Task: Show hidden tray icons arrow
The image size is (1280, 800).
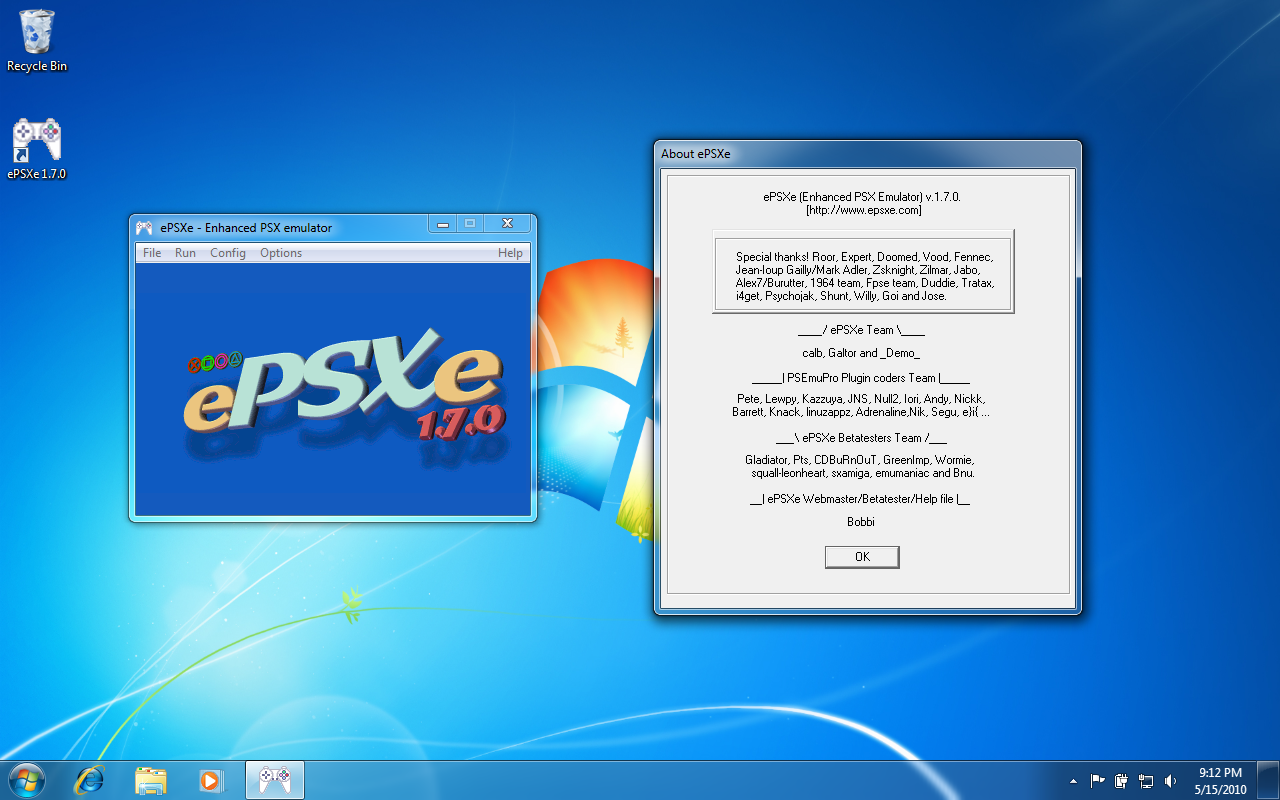Action: [x=1074, y=780]
